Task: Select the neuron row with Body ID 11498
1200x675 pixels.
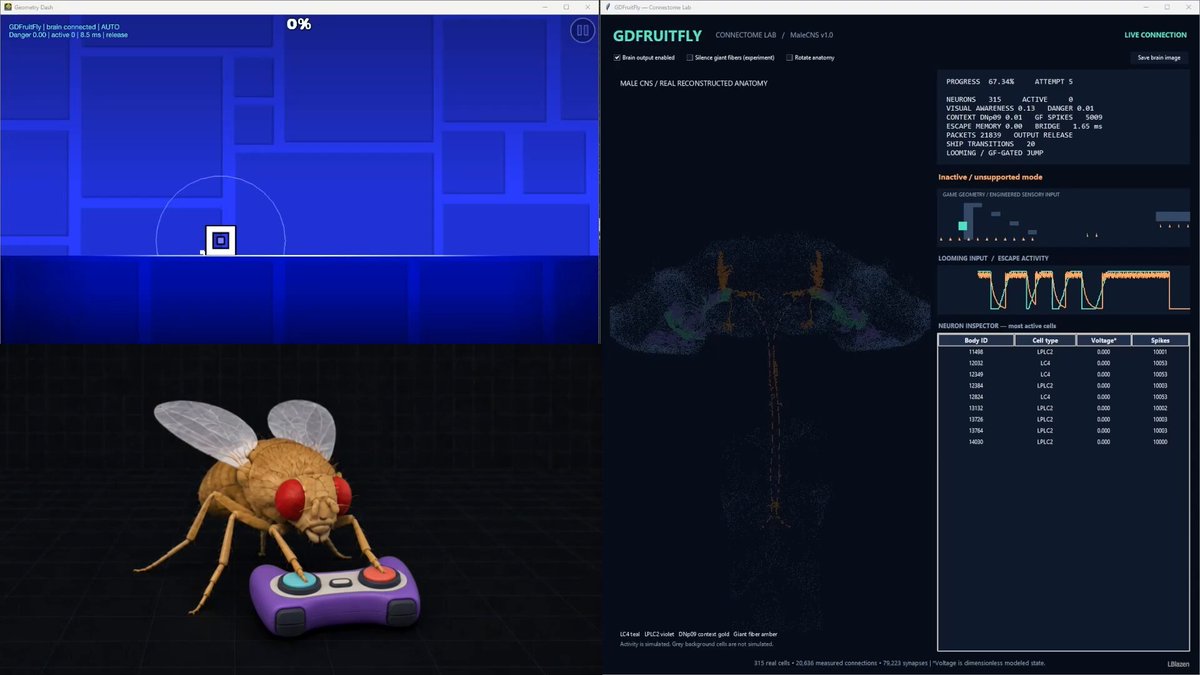Action: [1063, 352]
